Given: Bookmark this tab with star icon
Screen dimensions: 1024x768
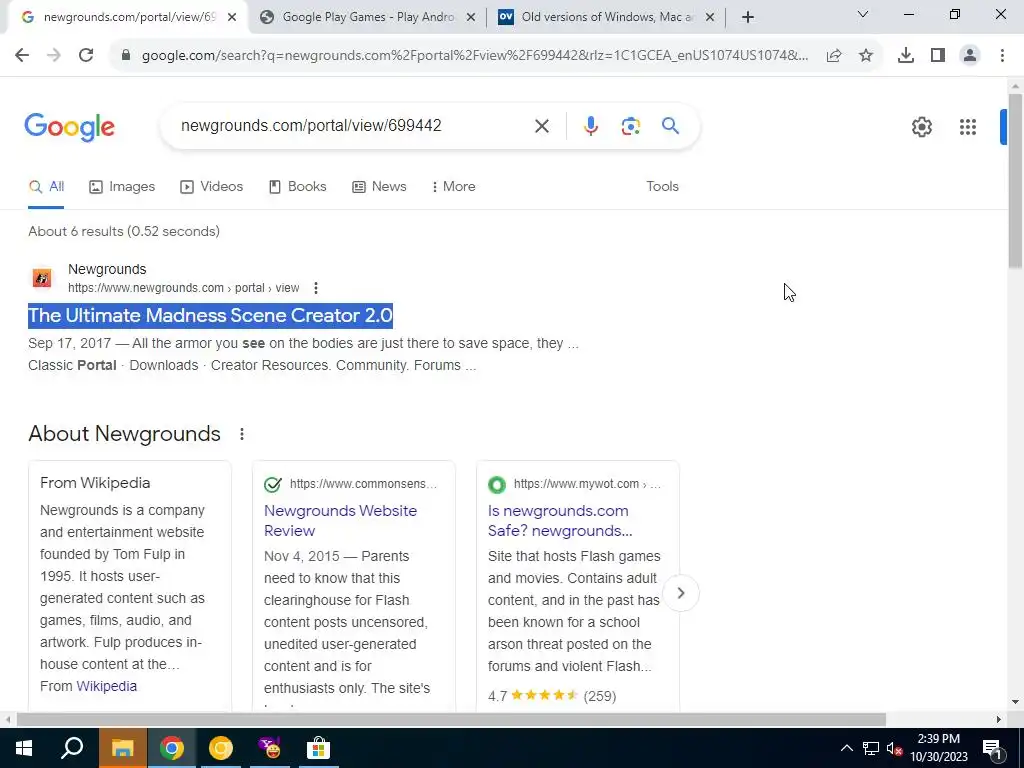Looking at the screenshot, I should pos(866,56).
